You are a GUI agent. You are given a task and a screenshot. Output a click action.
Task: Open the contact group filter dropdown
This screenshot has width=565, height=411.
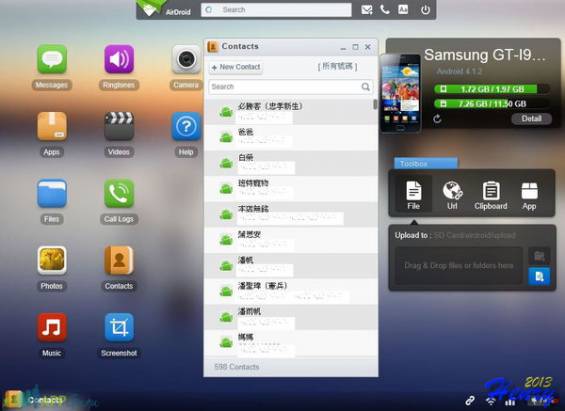[x=337, y=66]
